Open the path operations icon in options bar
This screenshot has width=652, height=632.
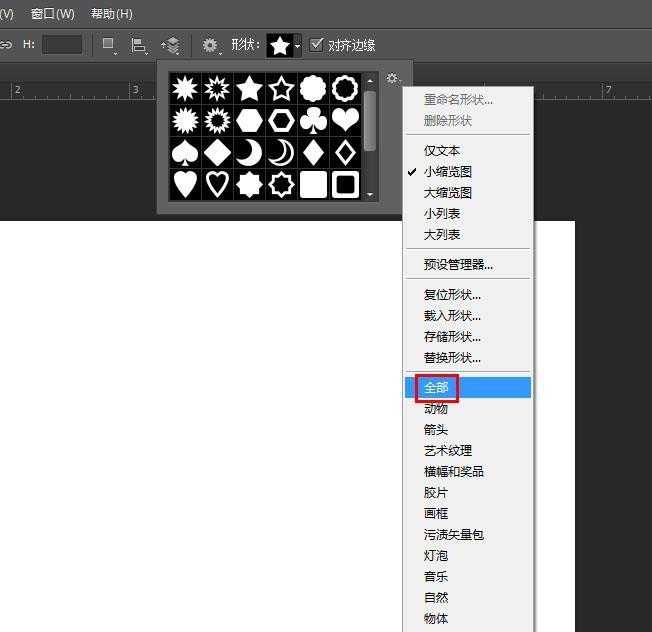click(x=110, y=45)
